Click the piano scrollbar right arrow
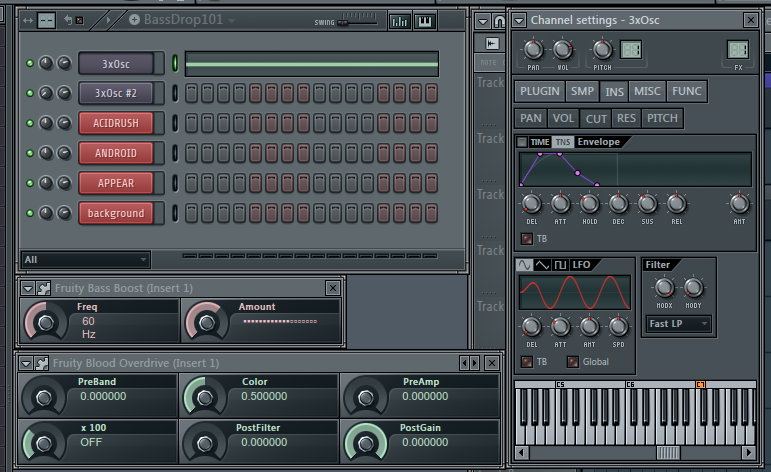 point(749,452)
